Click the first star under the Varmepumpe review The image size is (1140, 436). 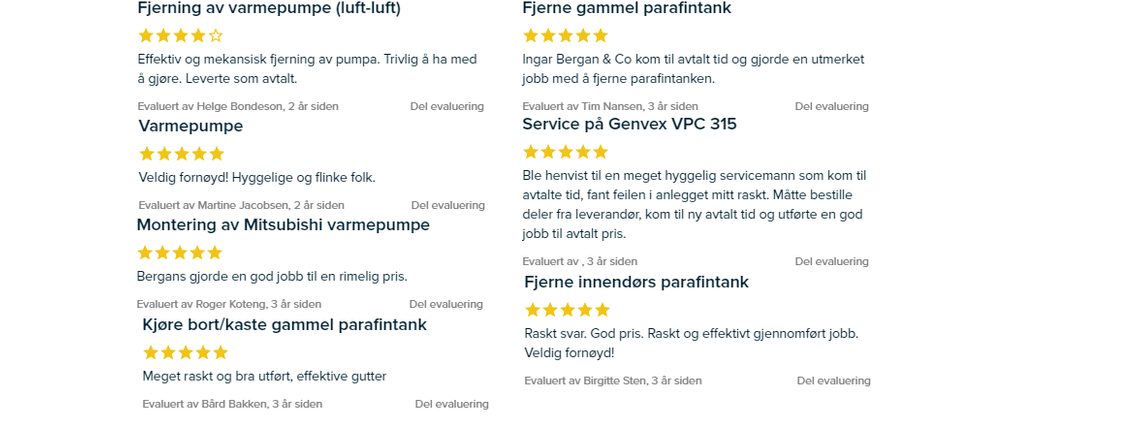click(147, 154)
